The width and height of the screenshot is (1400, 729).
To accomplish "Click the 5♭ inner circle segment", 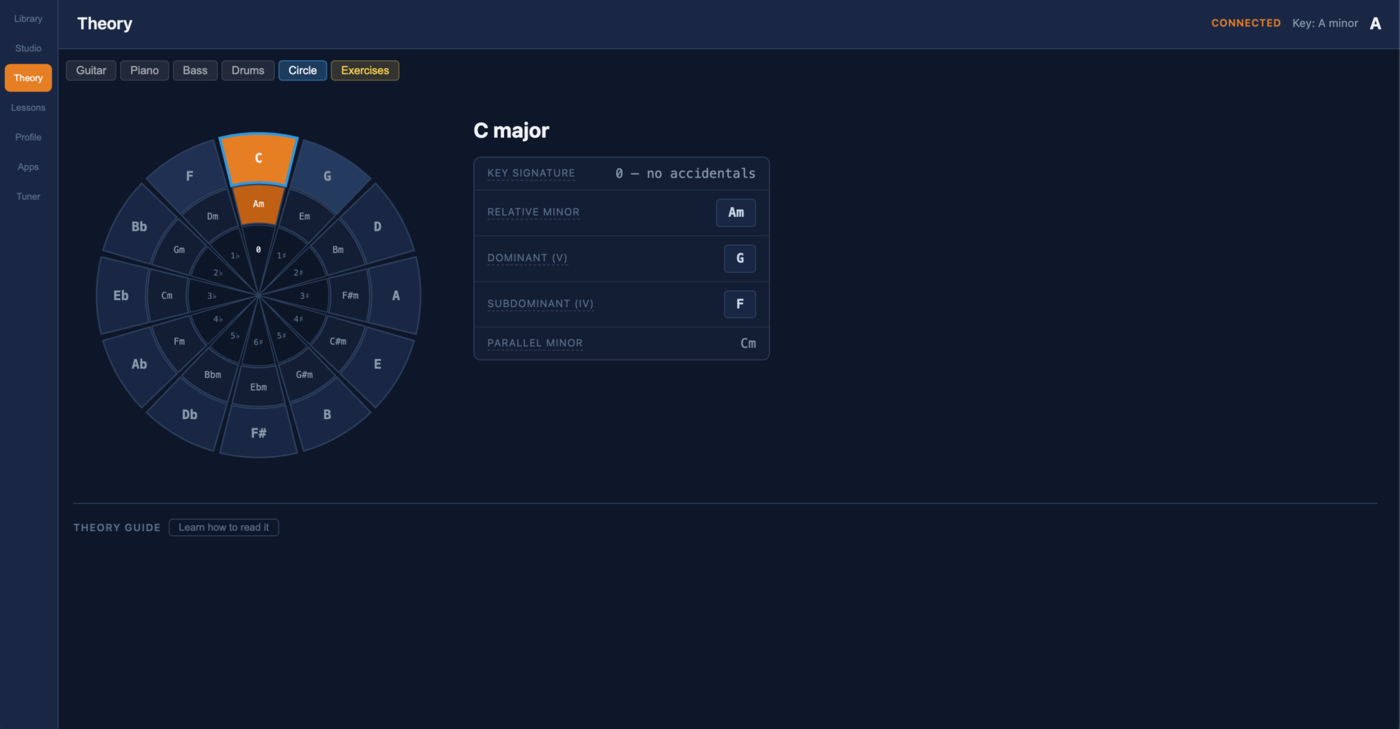I will (x=236, y=335).
